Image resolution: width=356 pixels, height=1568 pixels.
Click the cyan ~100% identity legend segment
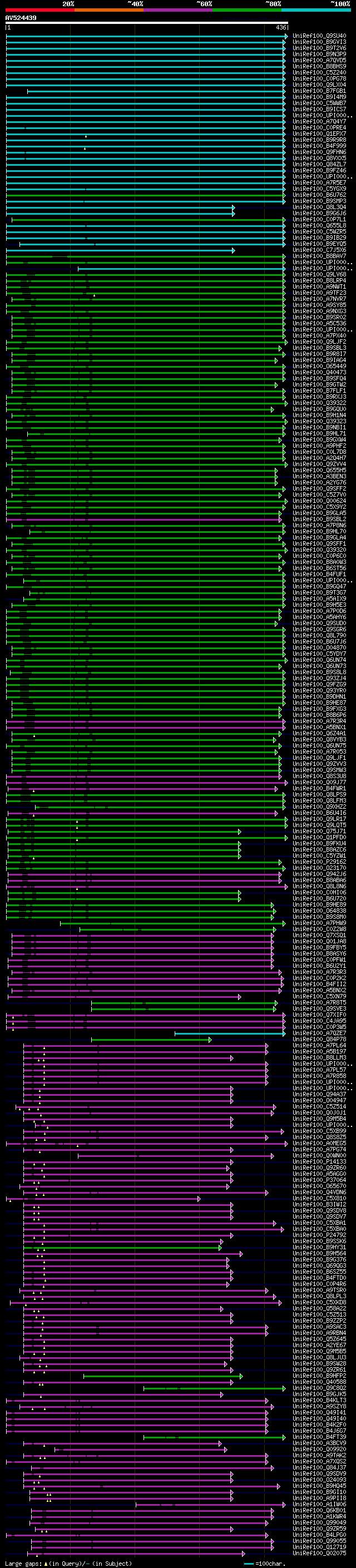tap(315, 10)
